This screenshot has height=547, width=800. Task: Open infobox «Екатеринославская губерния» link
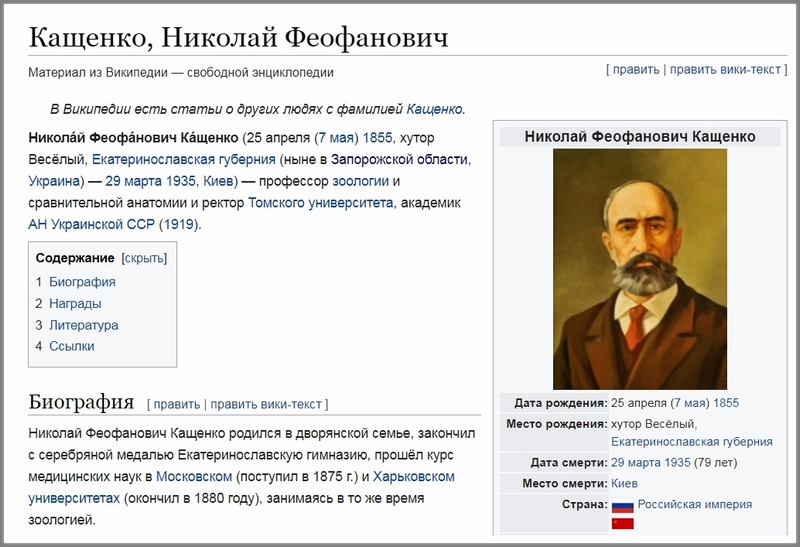692,442
